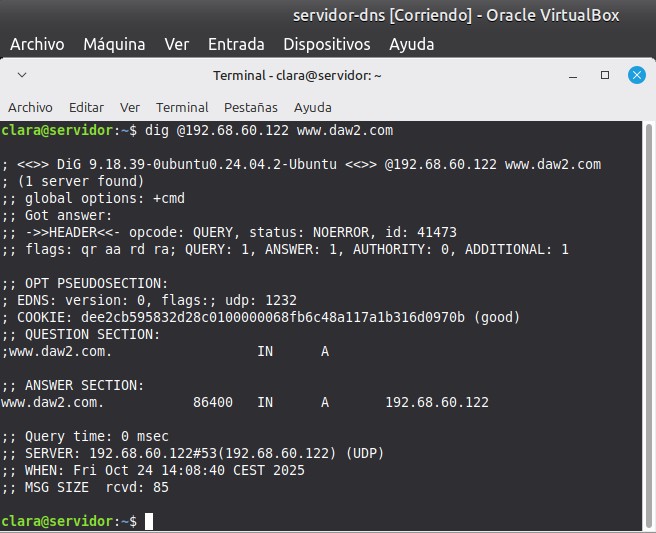Minimize the Terminal window
The width and height of the screenshot is (656, 533).
(573, 75)
